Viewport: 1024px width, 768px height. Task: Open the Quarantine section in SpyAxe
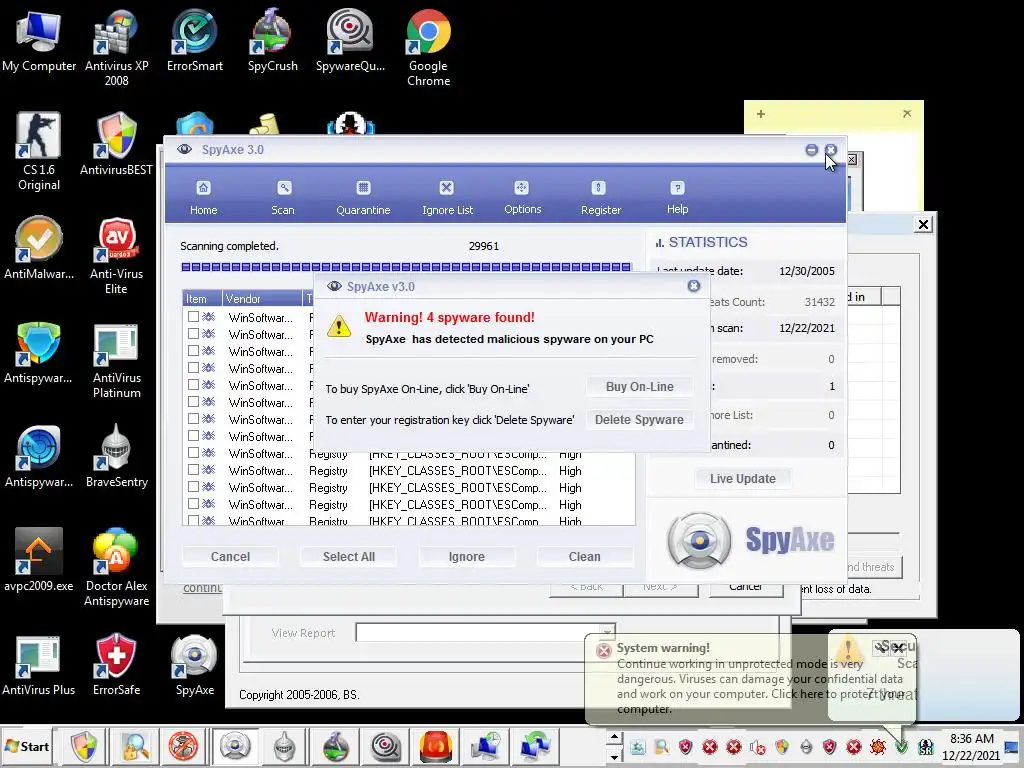[363, 199]
